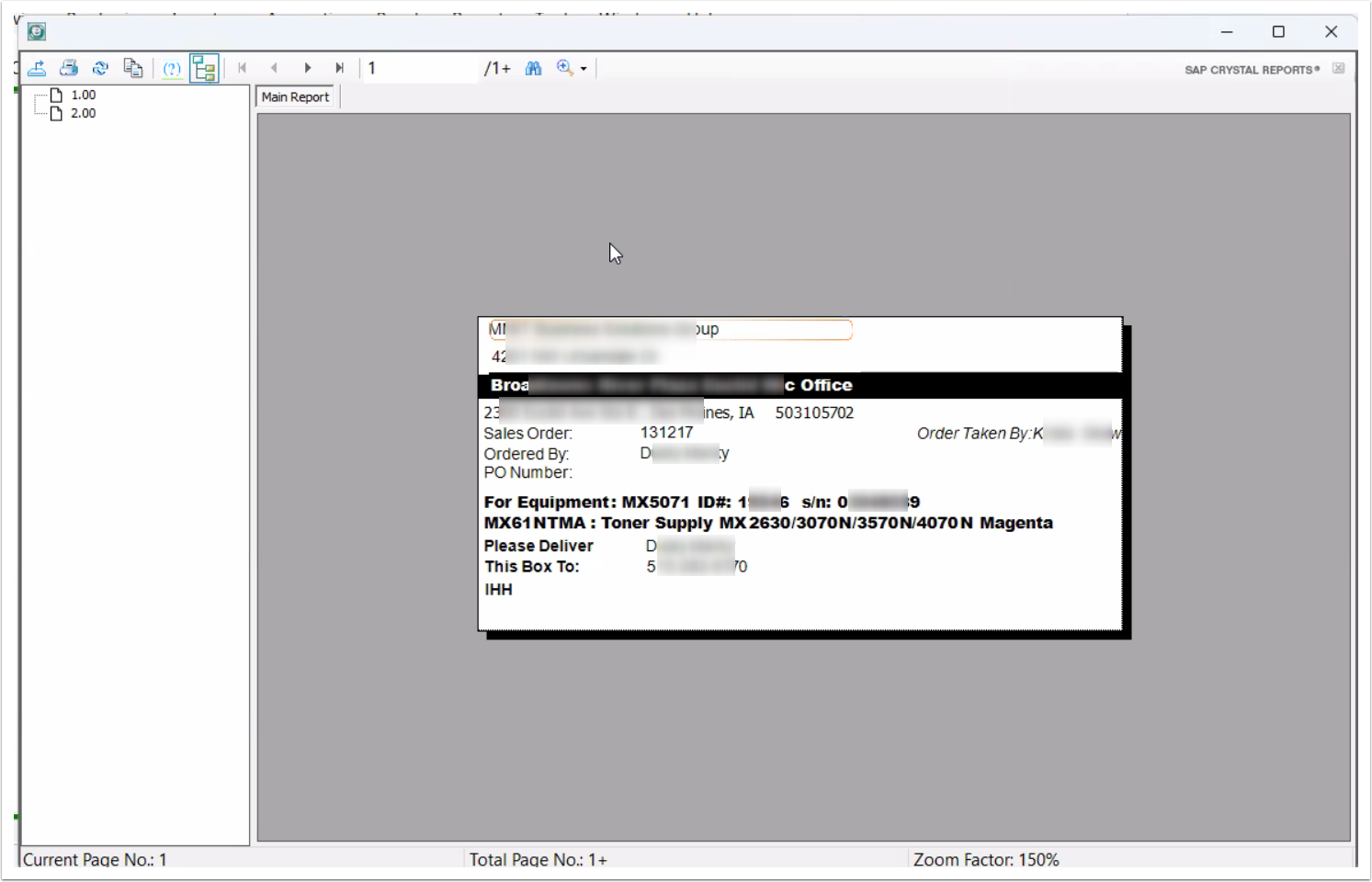Screen dimensions: 1372x882
Task: Click the SAP Crystal Reports branding link
Action: pyautogui.click(x=1250, y=69)
